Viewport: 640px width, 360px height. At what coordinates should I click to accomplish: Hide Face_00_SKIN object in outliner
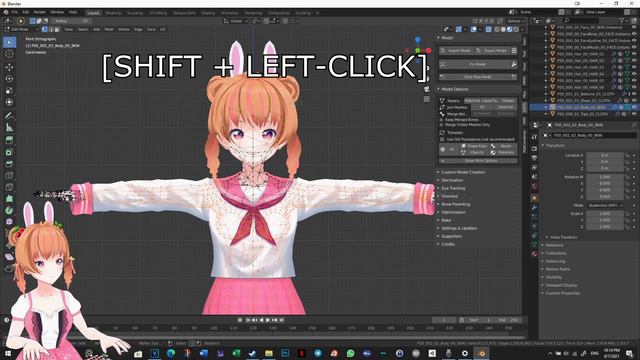click(634, 27)
